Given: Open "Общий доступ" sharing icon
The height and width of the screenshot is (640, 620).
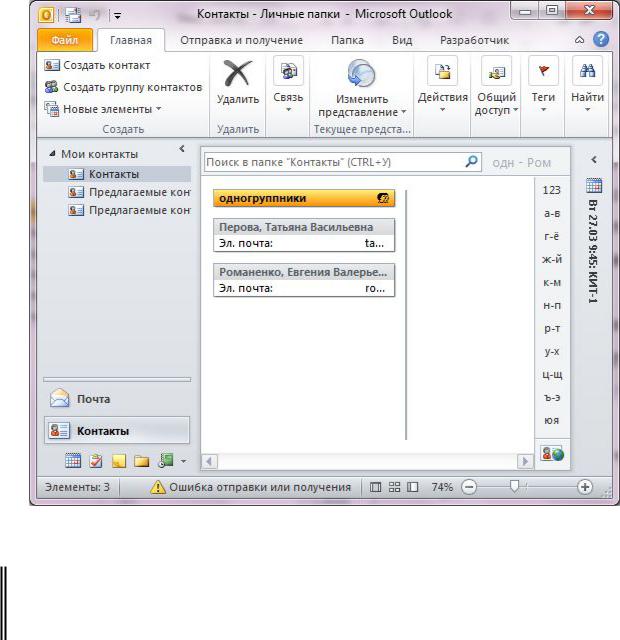Looking at the screenshot, I should (x=496, y=71).
